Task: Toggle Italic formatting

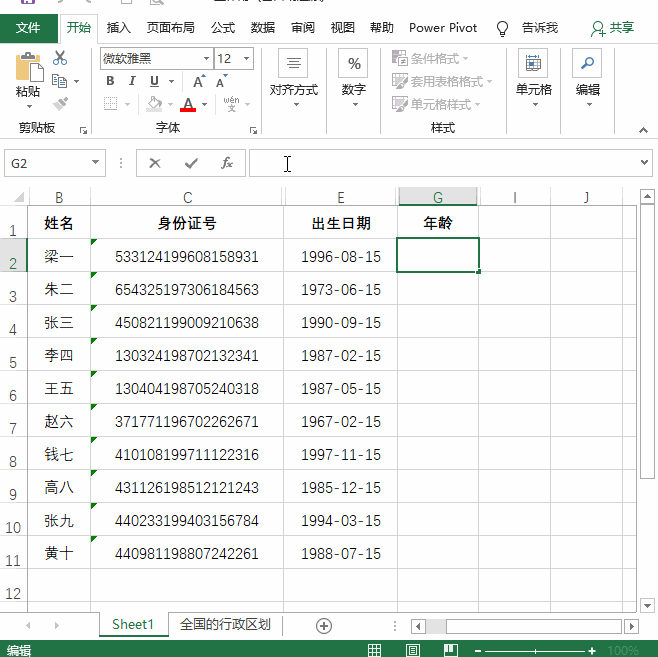Action: 132,81
